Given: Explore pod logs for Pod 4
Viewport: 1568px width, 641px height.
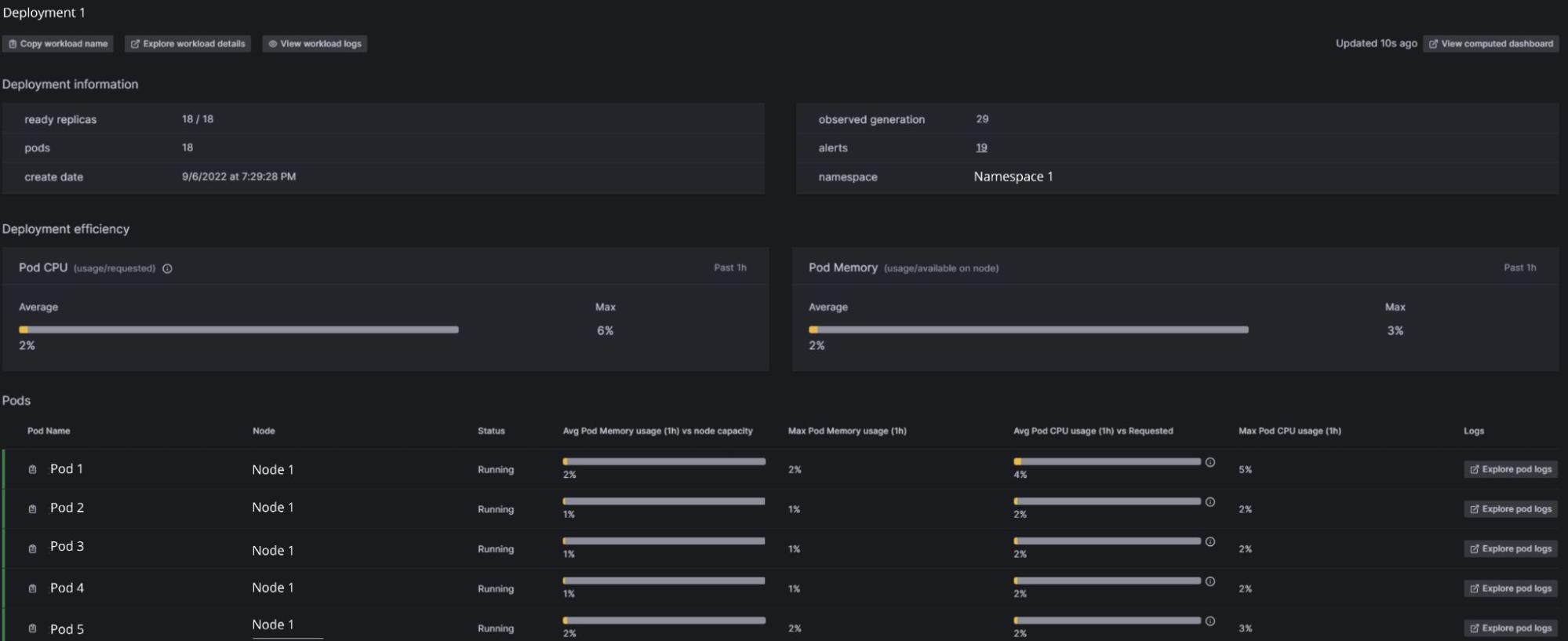Looking at the screenshot, I should pyautogui.click(x=1511, y=588).
